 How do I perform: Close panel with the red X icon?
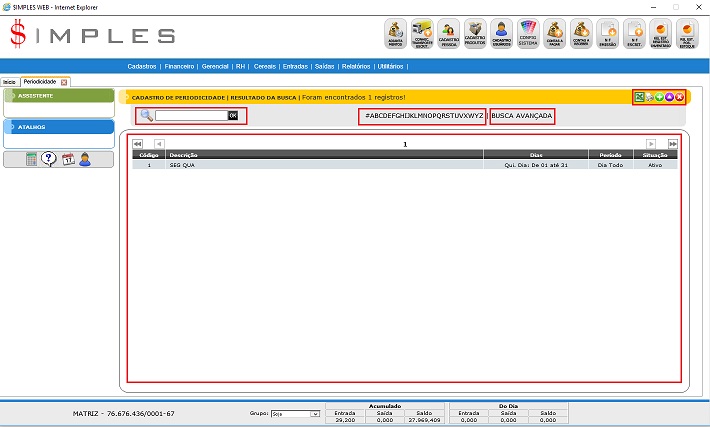point(680,97)
